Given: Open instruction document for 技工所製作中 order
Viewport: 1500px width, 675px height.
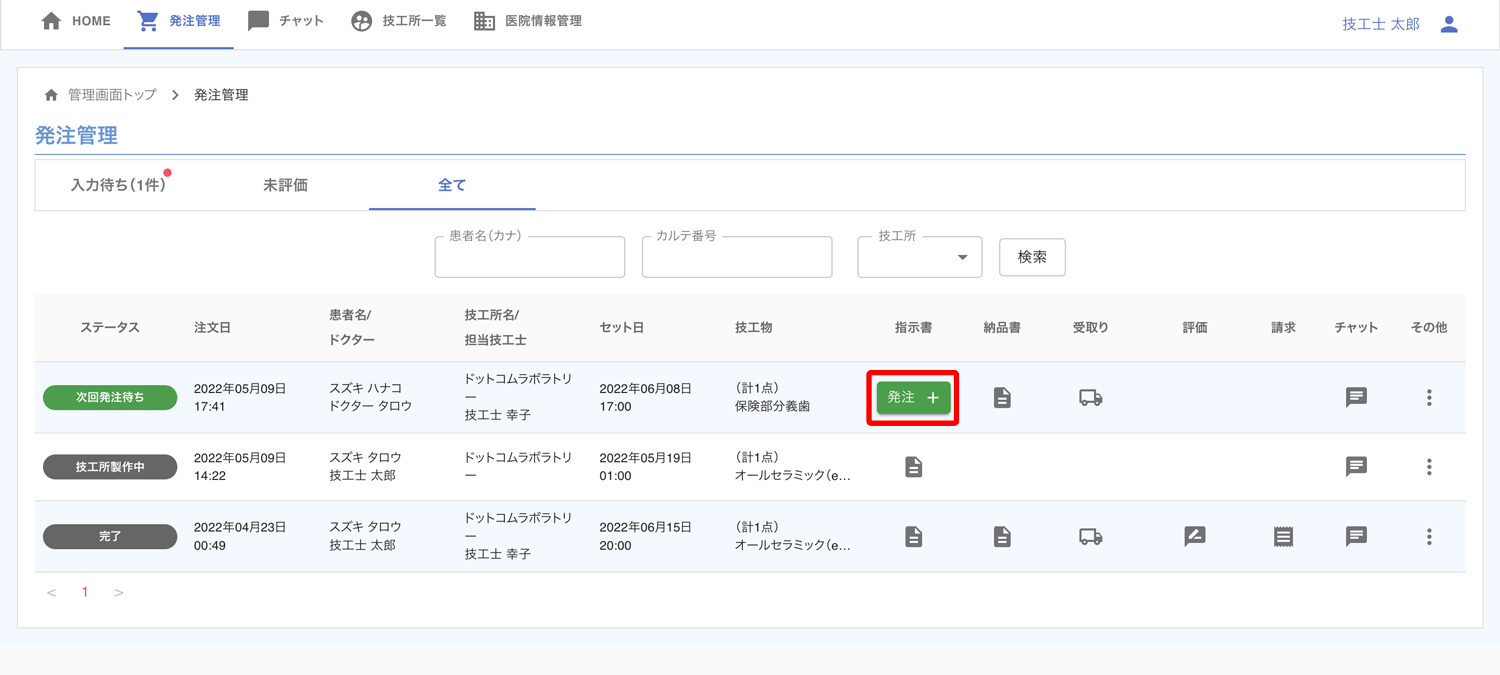Looking at the screenshot, I should pos(913,467).
